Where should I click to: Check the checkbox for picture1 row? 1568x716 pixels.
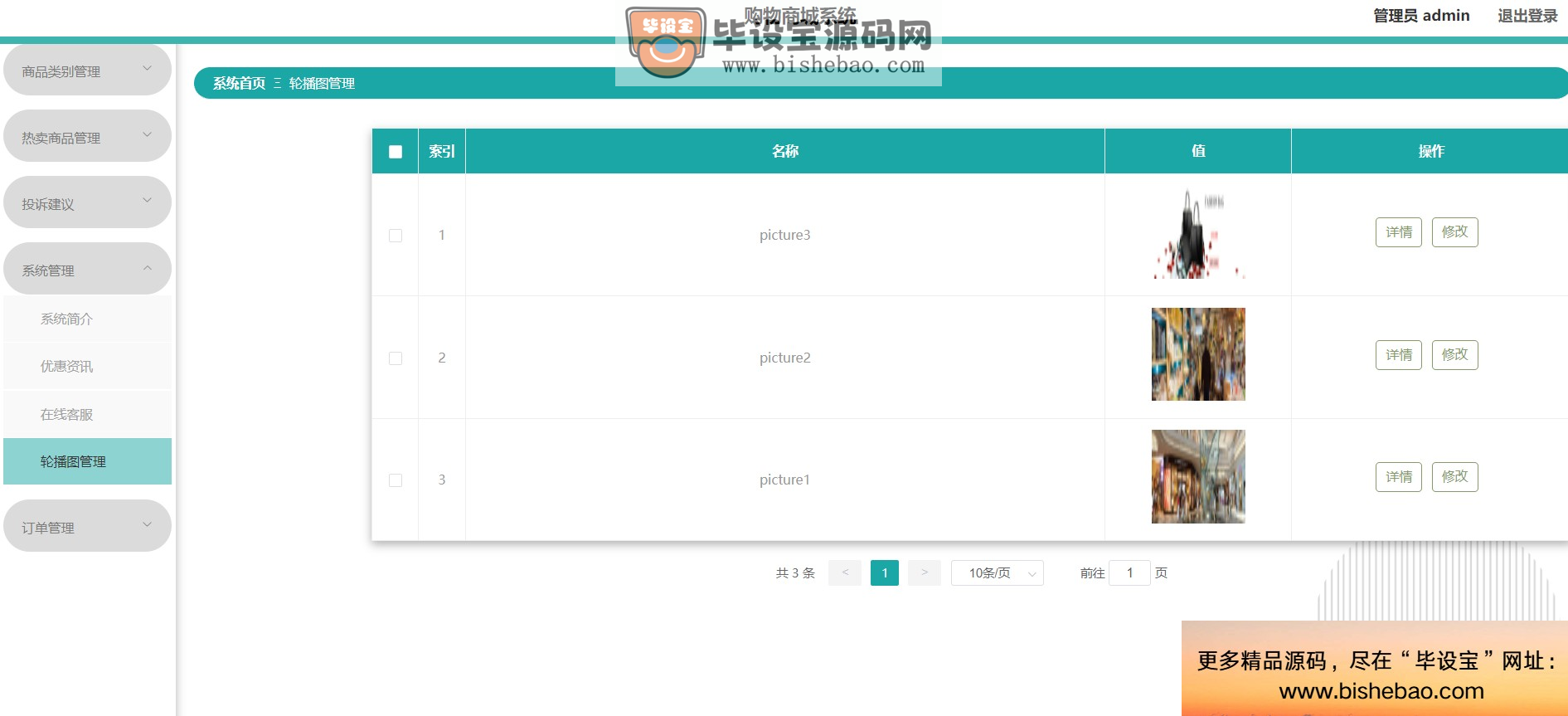[x=396, y=480]
